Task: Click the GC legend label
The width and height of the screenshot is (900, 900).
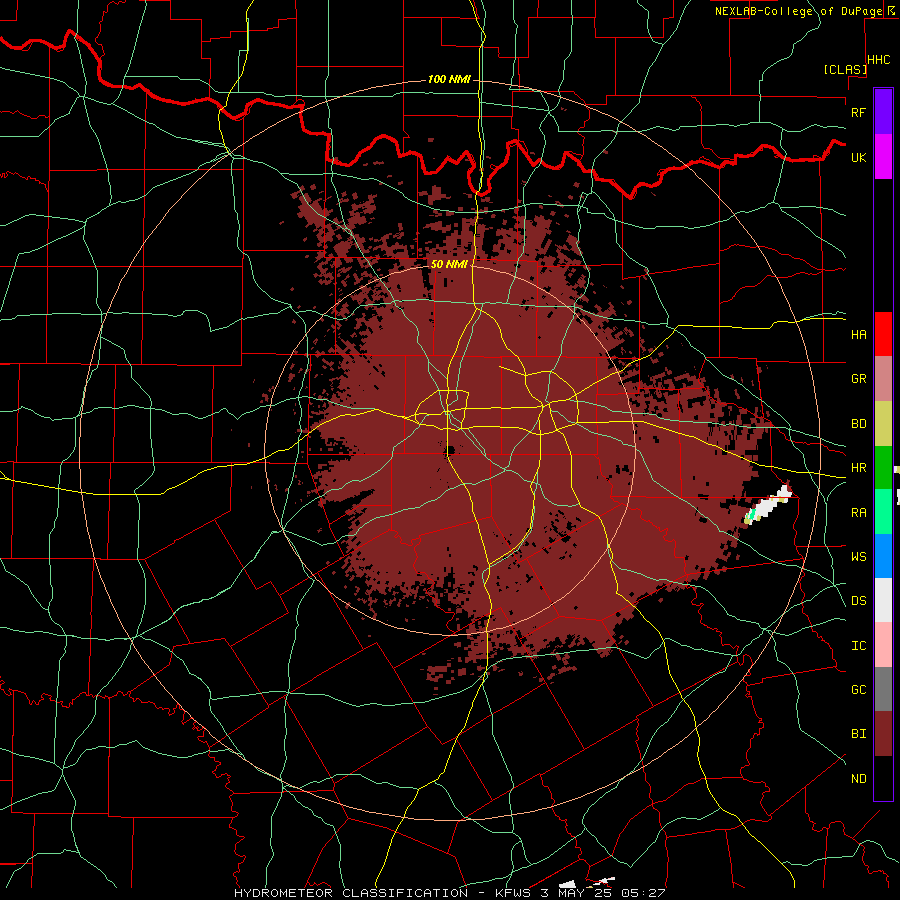Action: (858, 690)
